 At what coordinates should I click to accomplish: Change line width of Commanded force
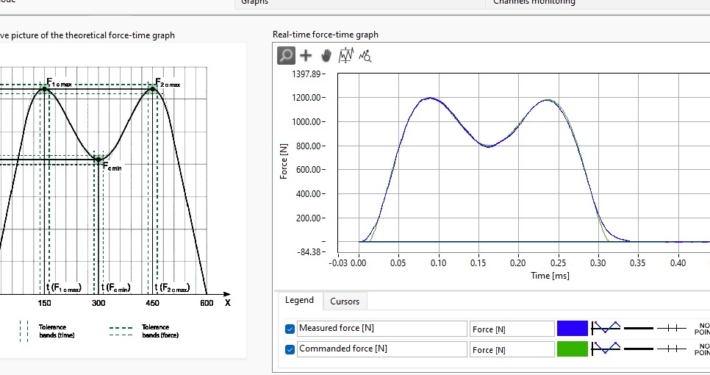tap(638, 349)
